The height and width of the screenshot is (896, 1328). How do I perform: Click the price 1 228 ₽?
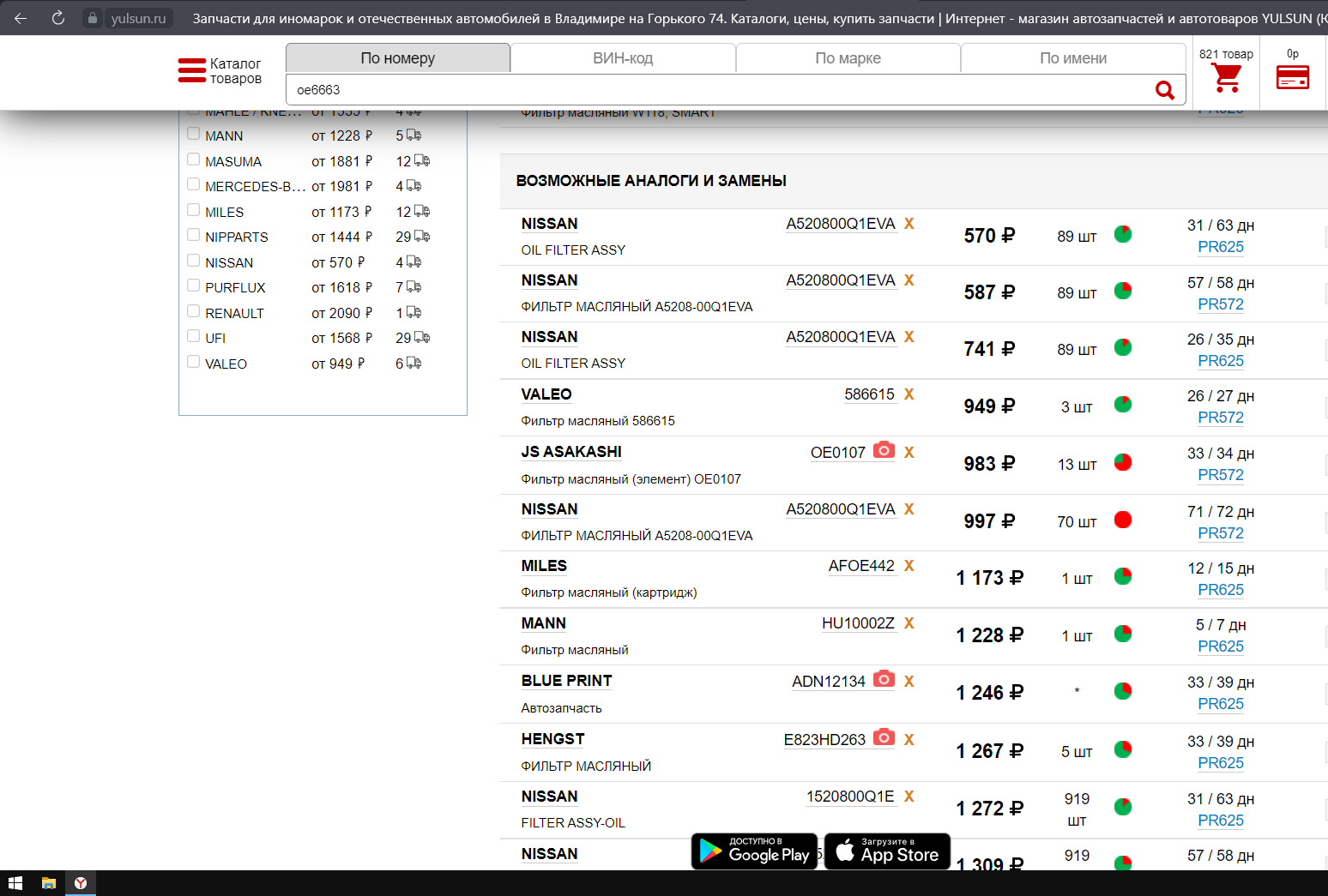[x=989, y=635]
